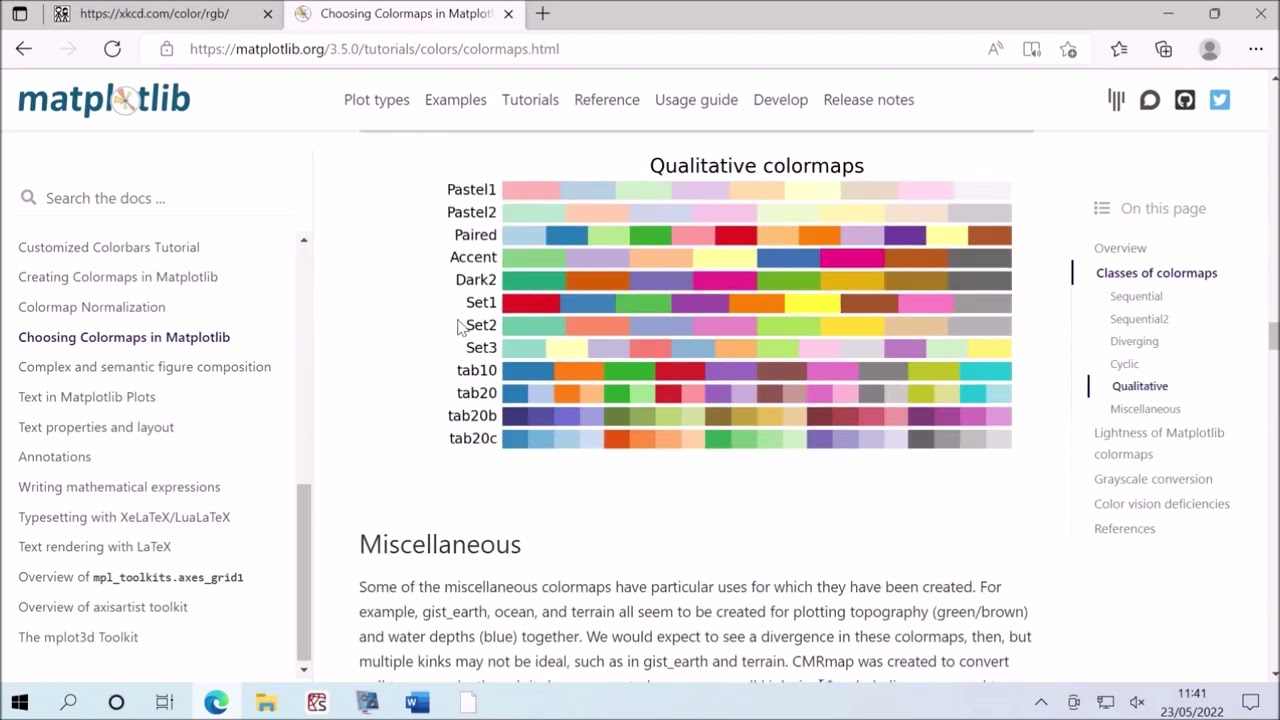Screen dimensions: 1280x720
Task: Open The mplot3d Toolkit link
Action: pos(78,637)
